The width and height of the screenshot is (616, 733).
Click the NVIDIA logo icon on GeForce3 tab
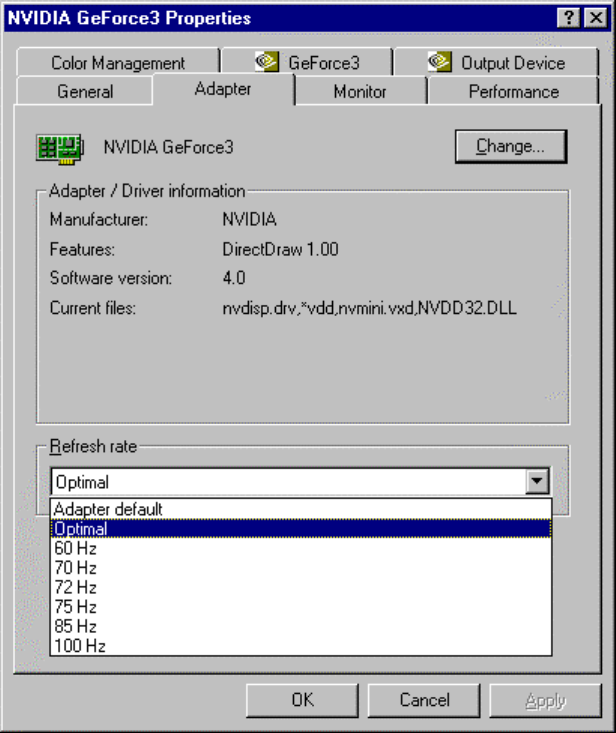(266, 62)
